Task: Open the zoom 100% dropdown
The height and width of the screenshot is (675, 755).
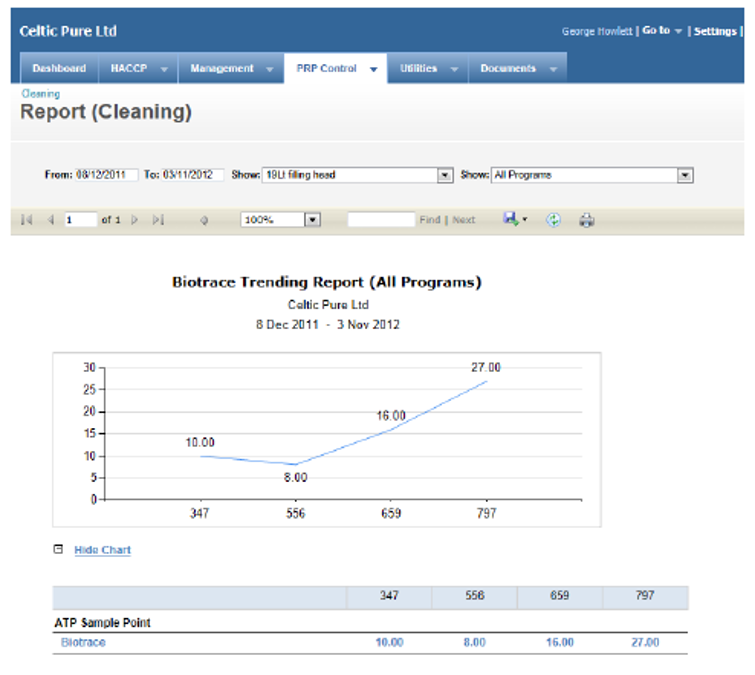Action: pyautogui.click(x=312, y=220)
